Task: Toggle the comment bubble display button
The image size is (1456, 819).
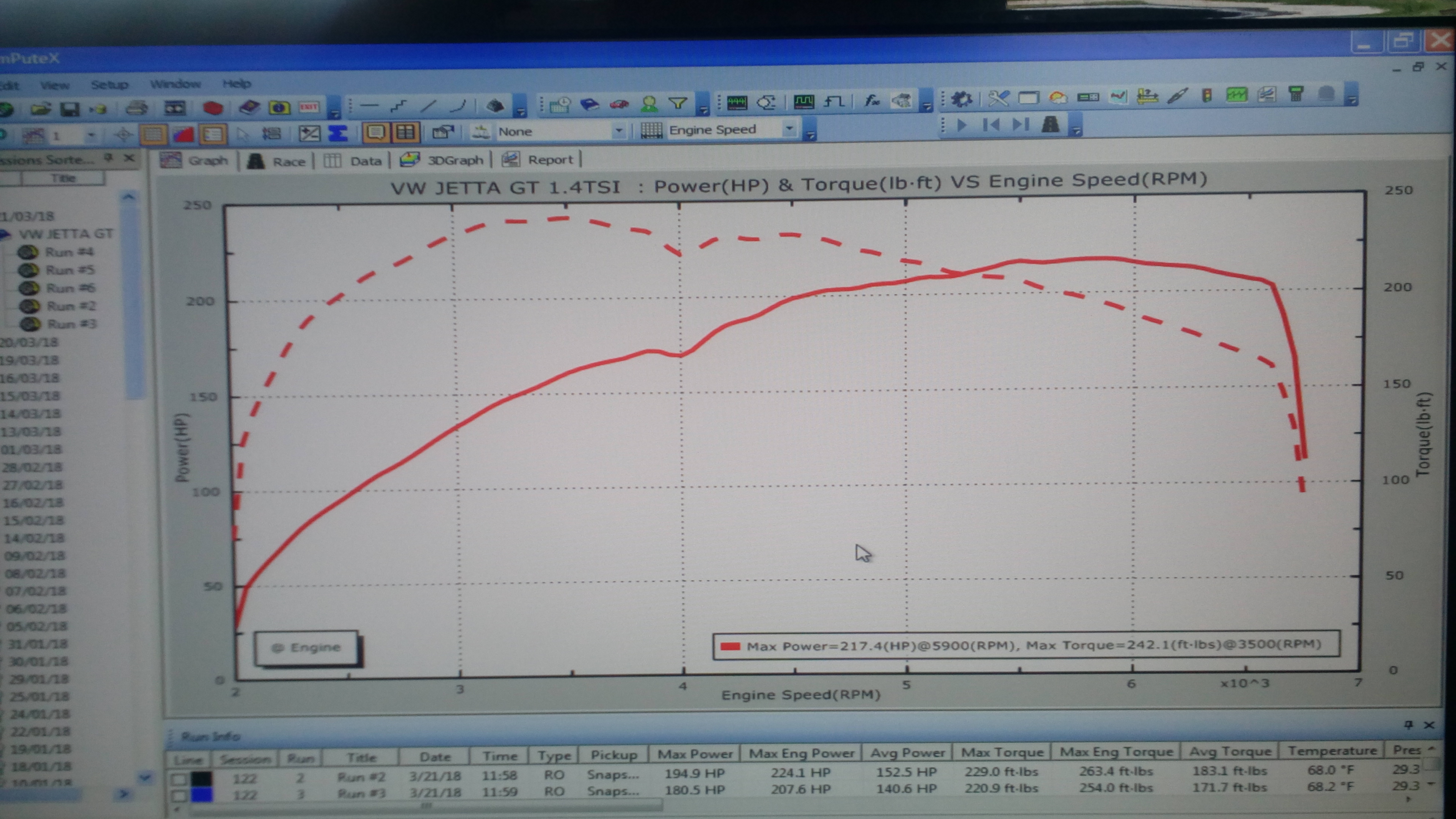Action: 376,133
